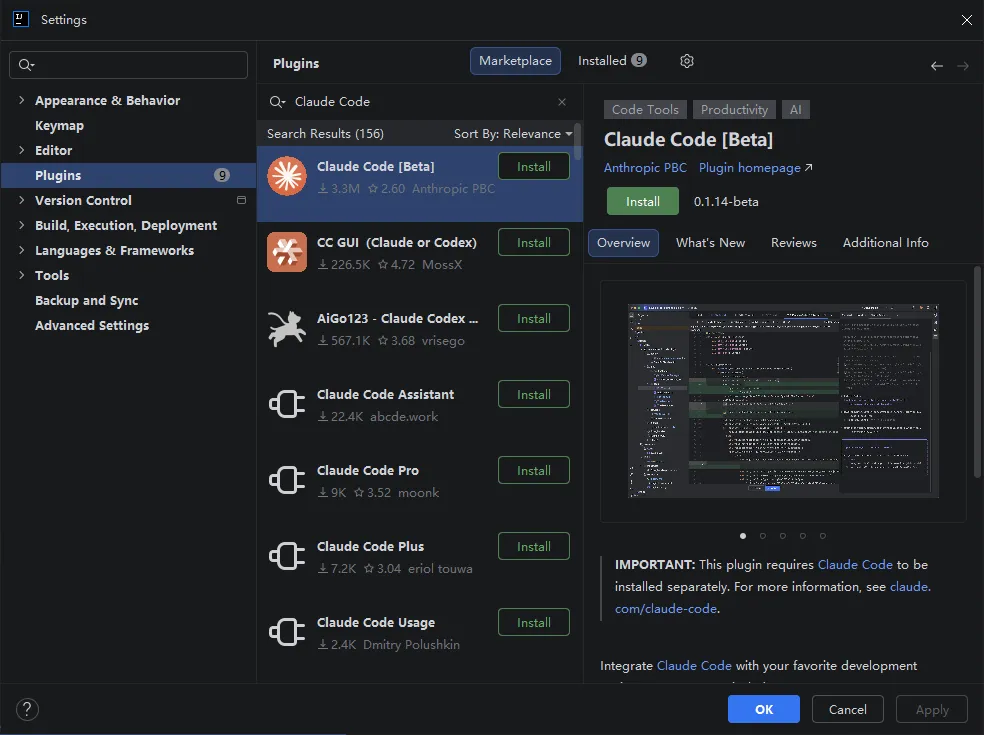Install CC GUI (Claude or Codex)
This screenshot has height=735, width=984.
click(x=534, y=242)
